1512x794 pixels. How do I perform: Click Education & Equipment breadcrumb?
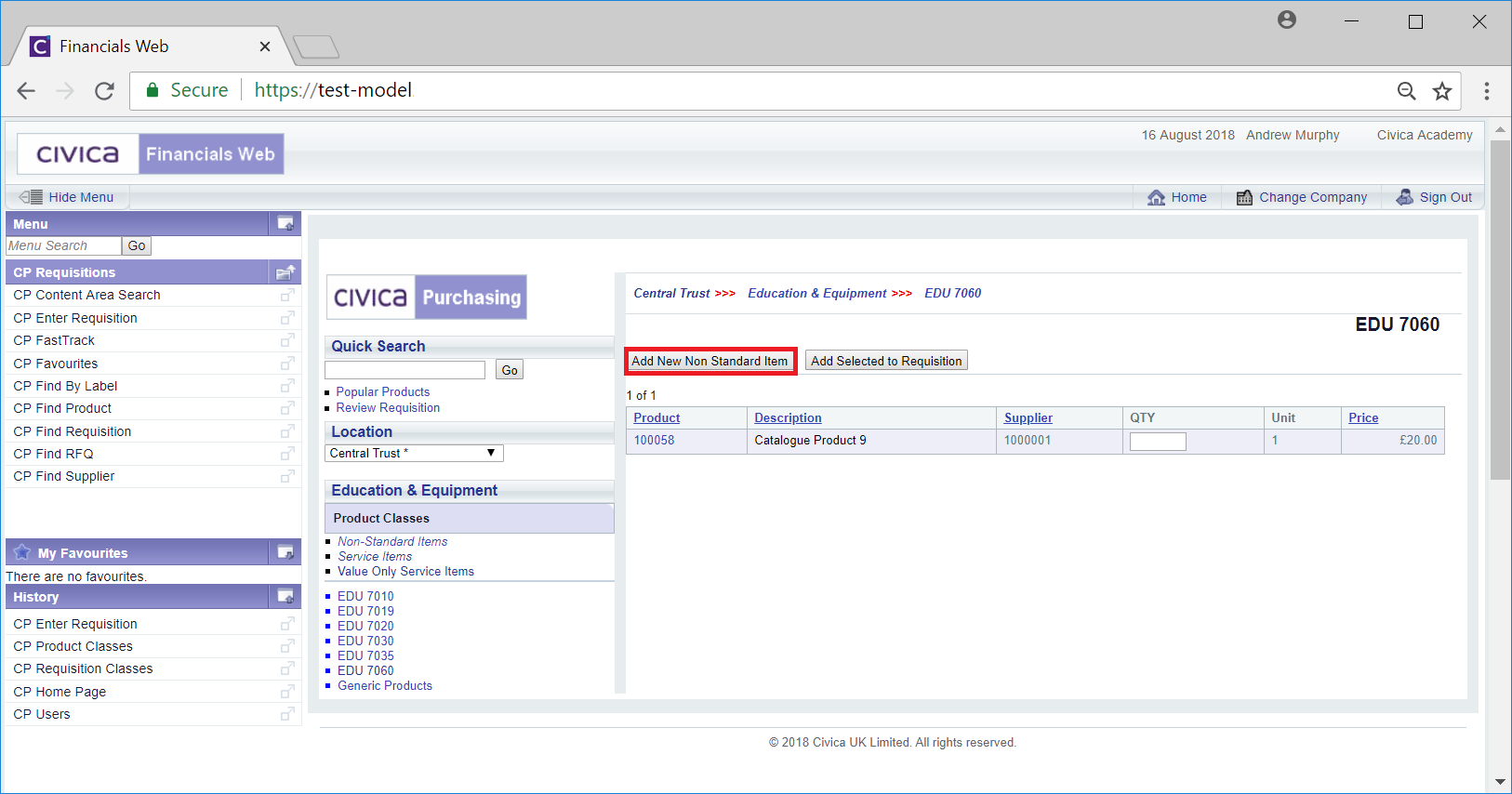[x=817, y=294]
